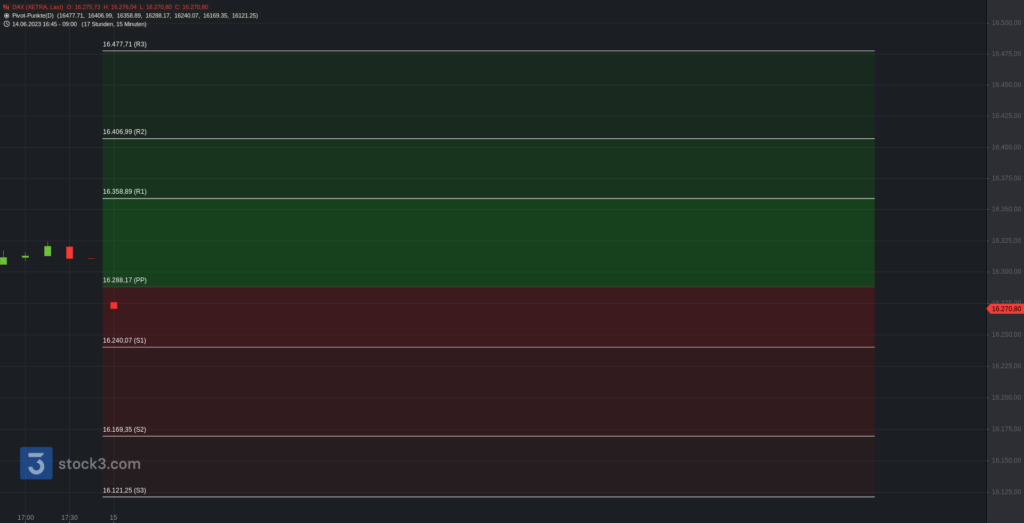Open the DAX (XETRA, Last) legend label
Image resolution: width=1024 pixels, height=523 pixels.
tap(38, 7)
